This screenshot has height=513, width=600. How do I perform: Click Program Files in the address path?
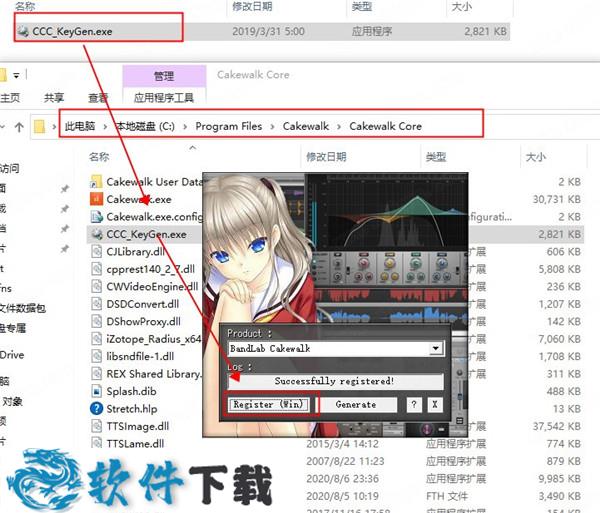pyautogui.click(x=229, y=126)
